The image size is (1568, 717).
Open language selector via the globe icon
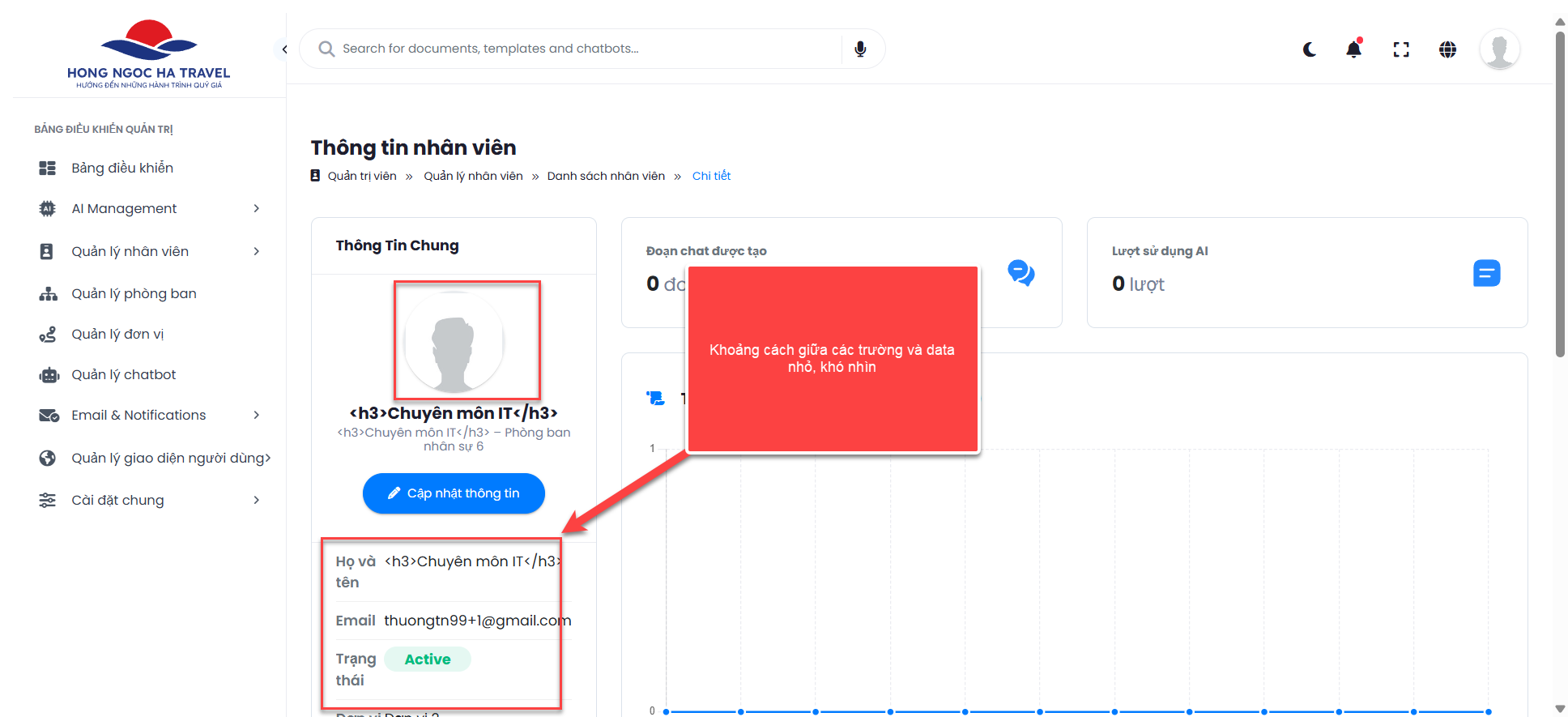pos(1447,49)
